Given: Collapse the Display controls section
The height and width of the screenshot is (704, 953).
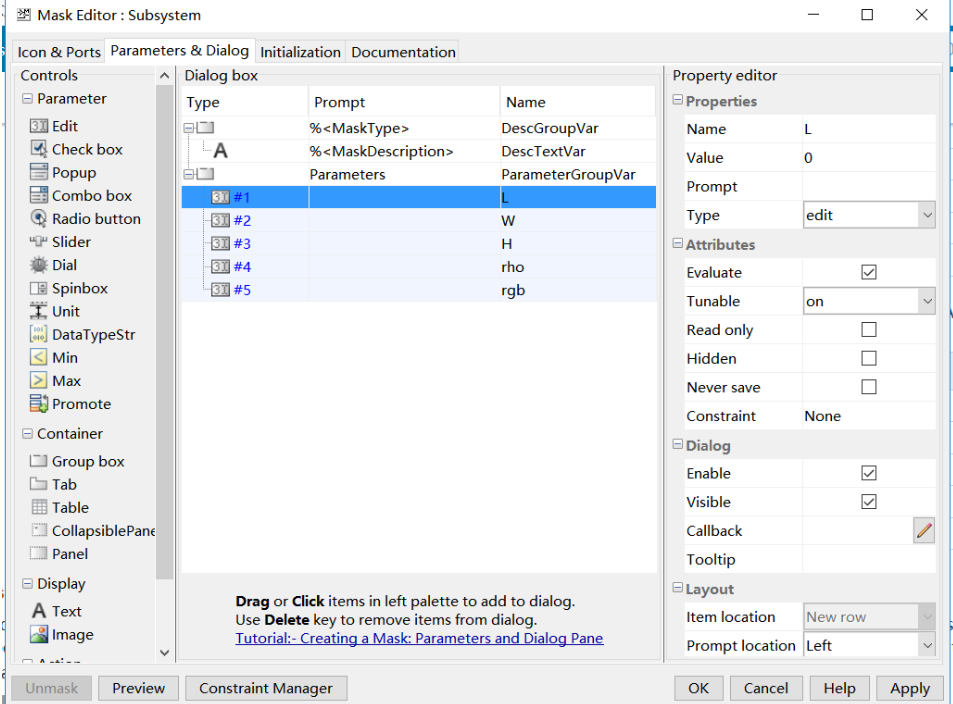Looking at the screenshot, I should tap(27, 584).
